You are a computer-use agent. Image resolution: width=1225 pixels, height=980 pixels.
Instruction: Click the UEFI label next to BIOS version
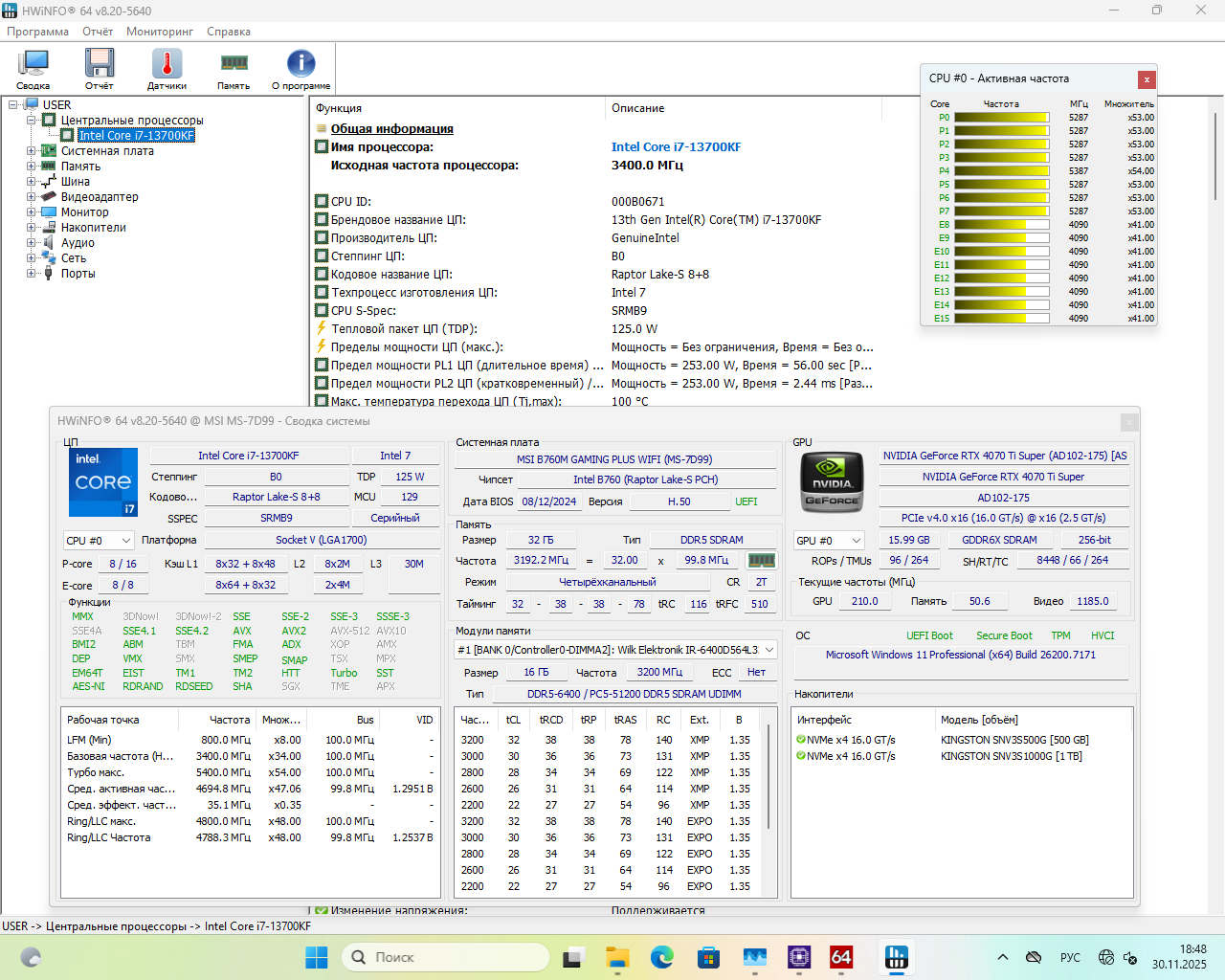coord(746,501)
